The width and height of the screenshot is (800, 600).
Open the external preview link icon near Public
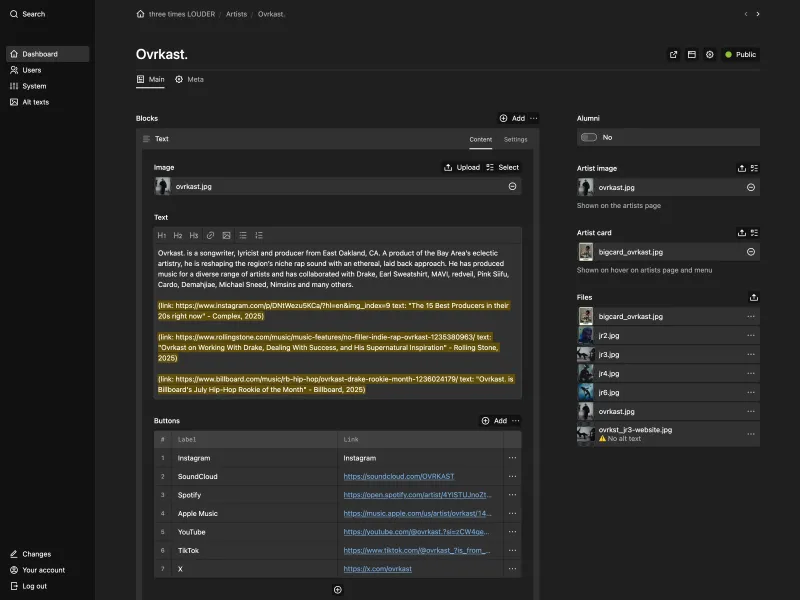click(673, 55)
